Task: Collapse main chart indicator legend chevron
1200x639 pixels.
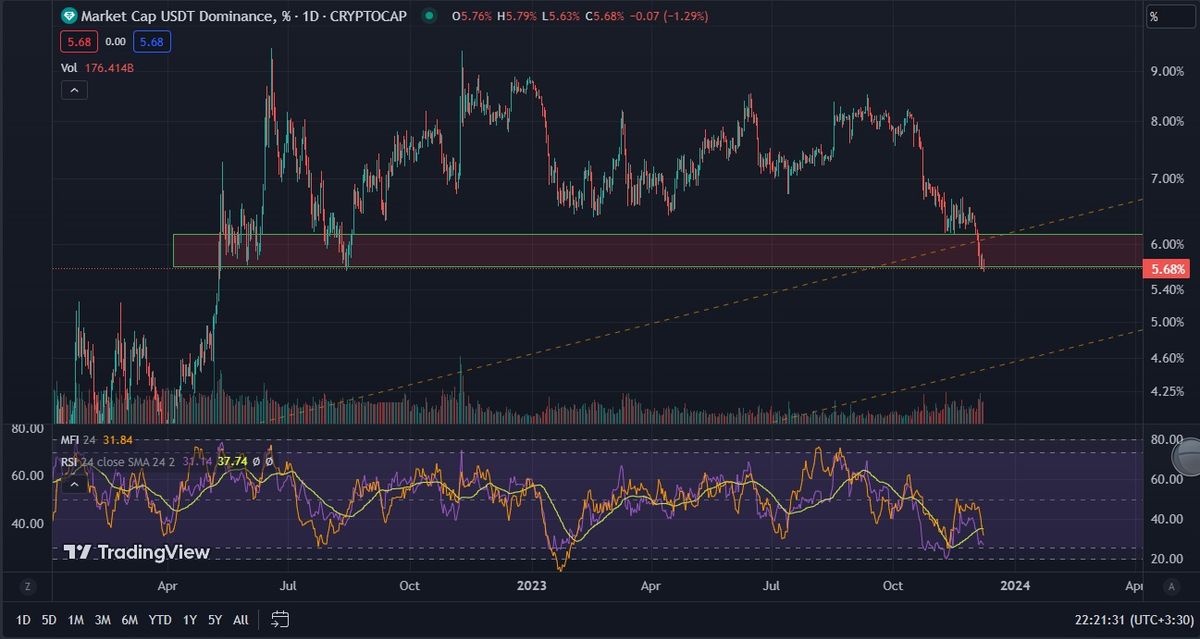Action: tap(74, 90)
